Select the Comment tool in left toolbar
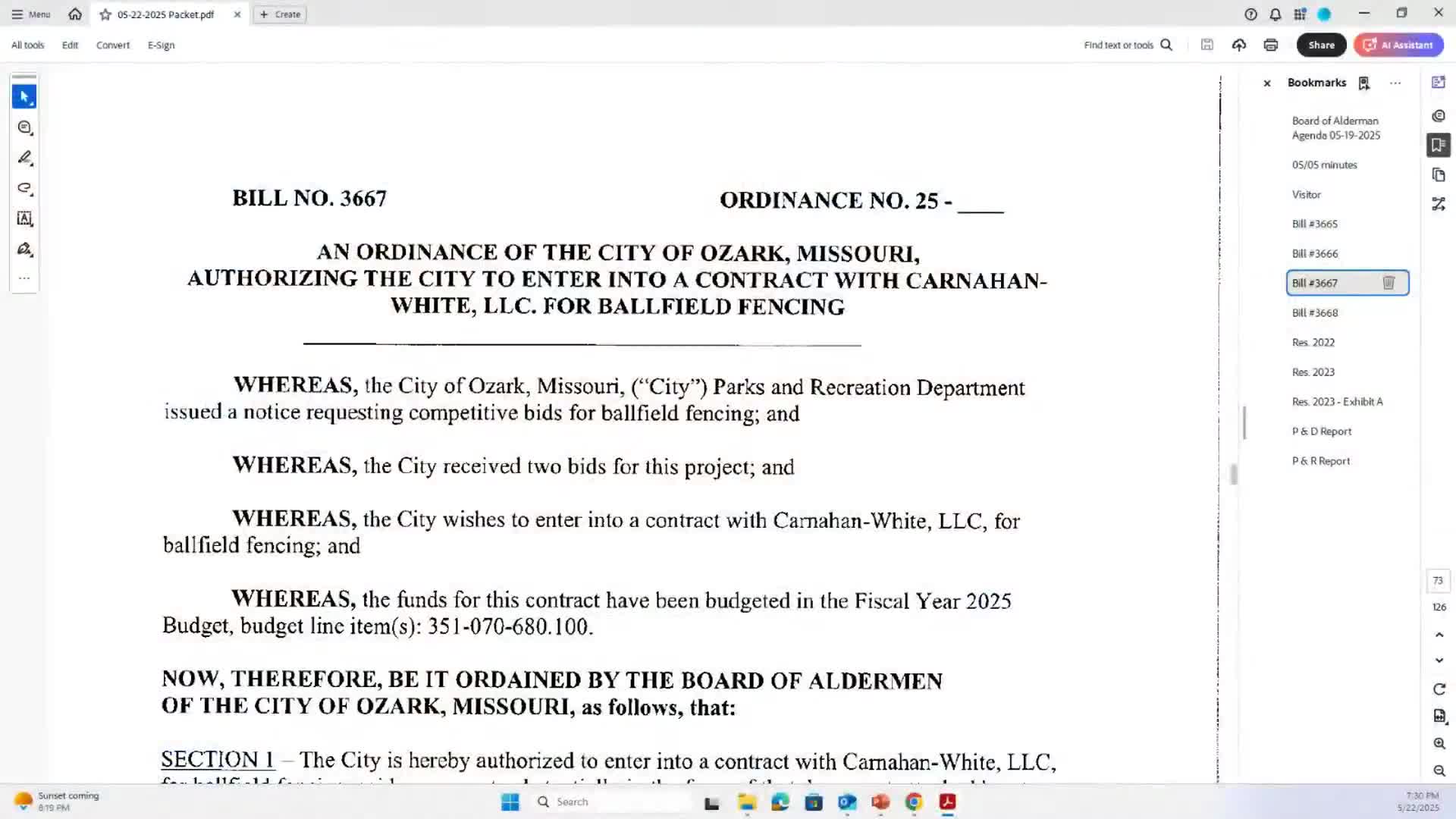Viewport: 1456px width, 819px height. [24, 127]
